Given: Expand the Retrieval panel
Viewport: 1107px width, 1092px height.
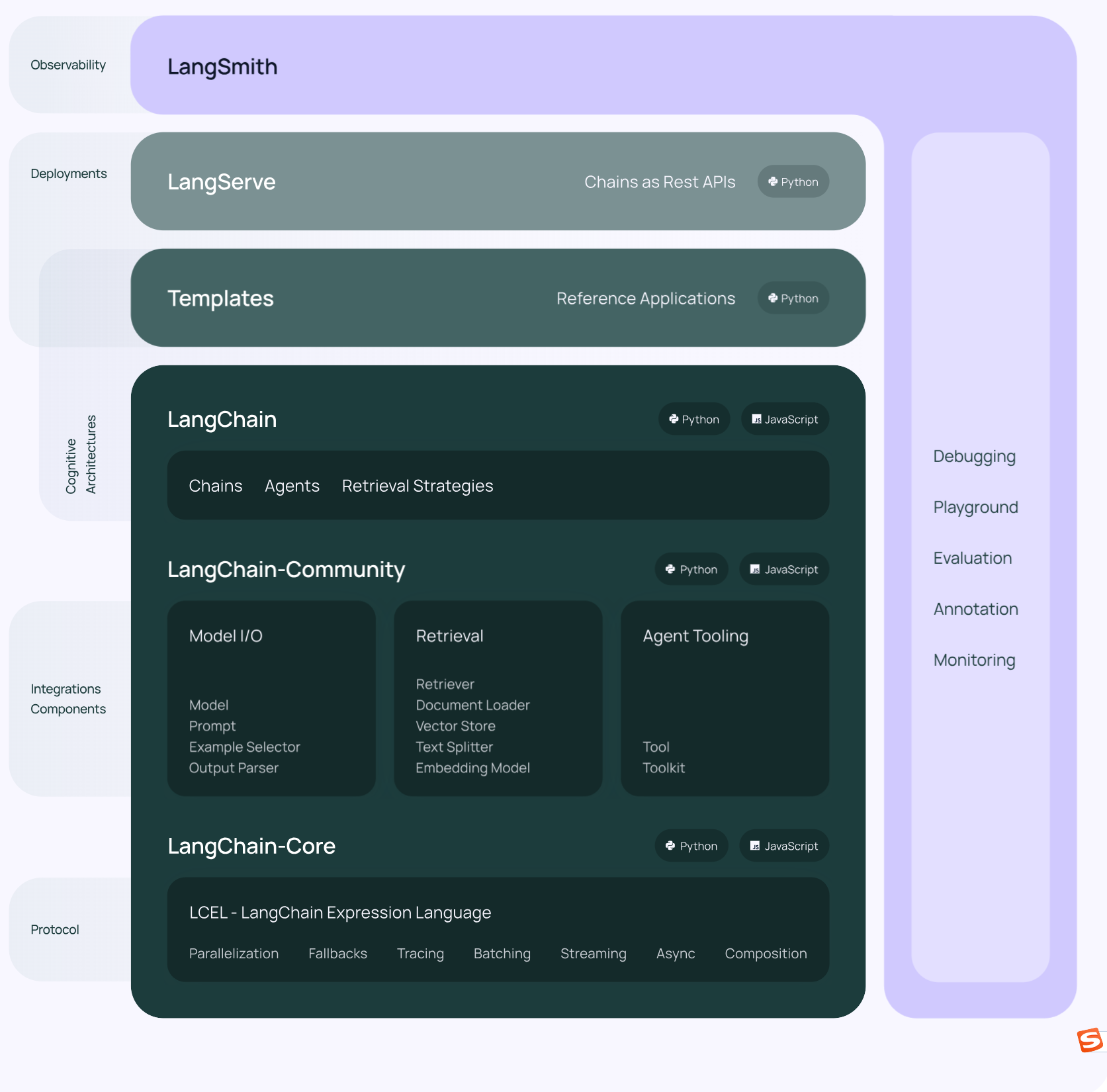Looking at the screenshot, I should click(x=498, y=698).
